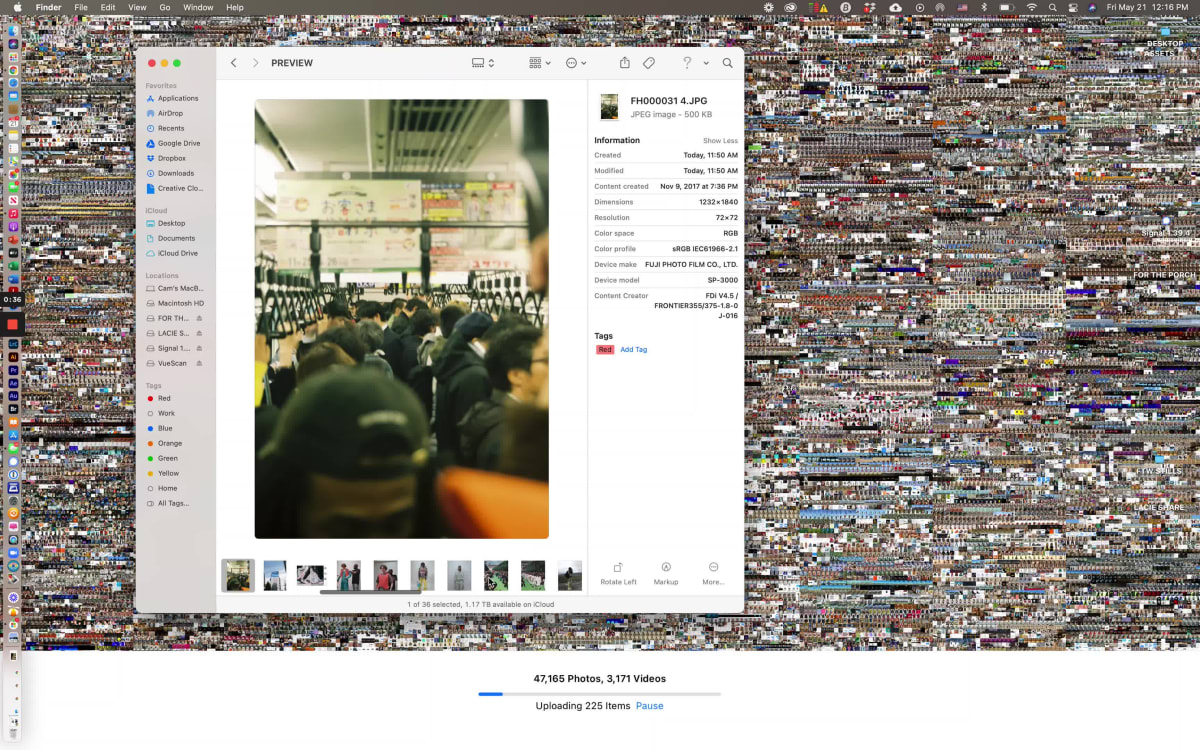Image resolution: width=1200 pixels, height=750 pixels.
Task: Click the Red tag swatch under Tags
Action: (x=604, y=350)
